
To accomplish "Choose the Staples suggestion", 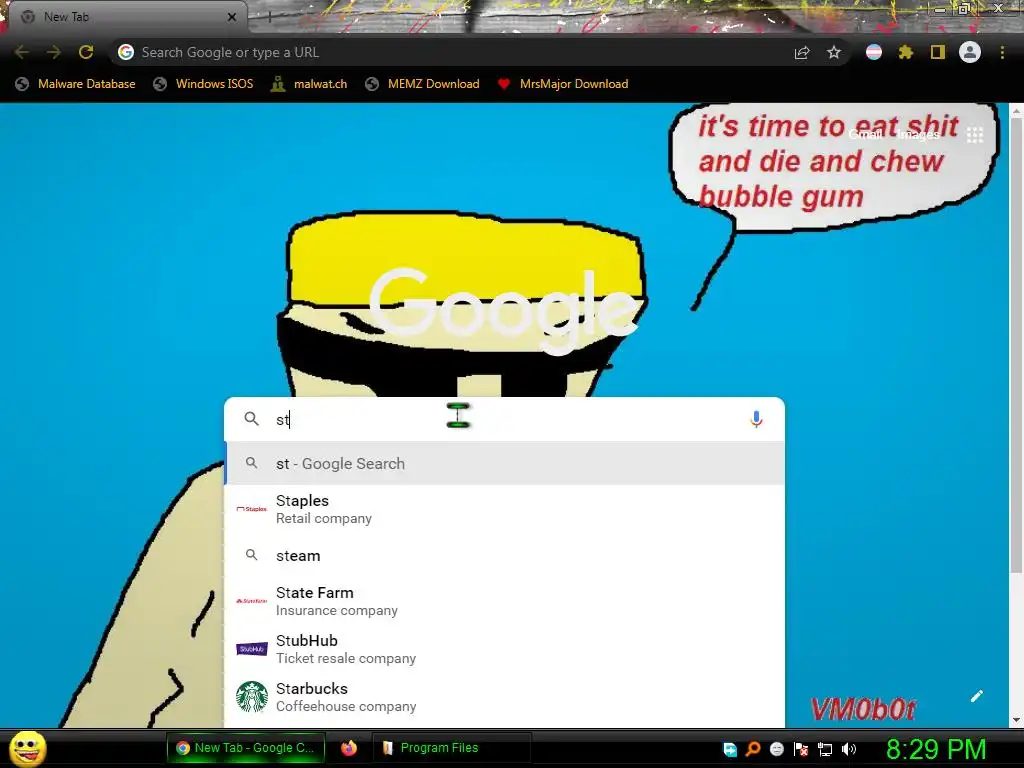I will coord(504,509).
